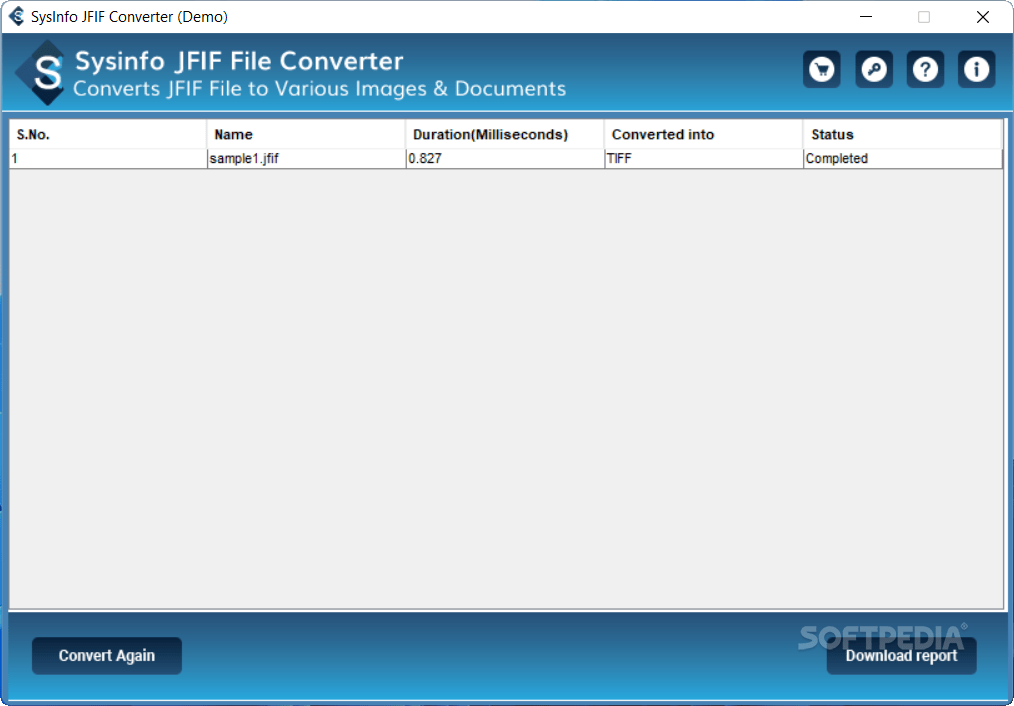Minimize the SysInfo JFIF Converter window
This screenshot has width=1014, height=706.
coord(865,17)
